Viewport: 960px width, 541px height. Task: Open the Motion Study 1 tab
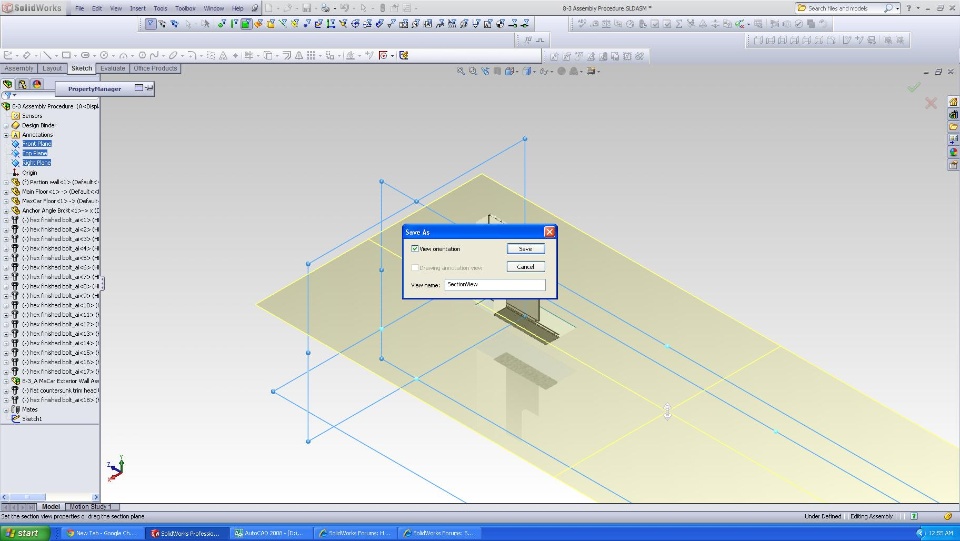point(91,507)
